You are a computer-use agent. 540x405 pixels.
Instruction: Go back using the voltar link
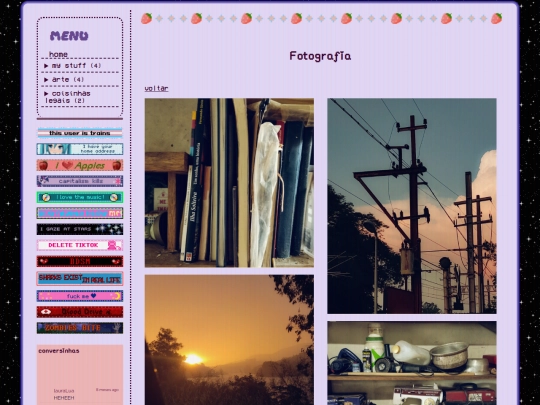coord(156,88)
